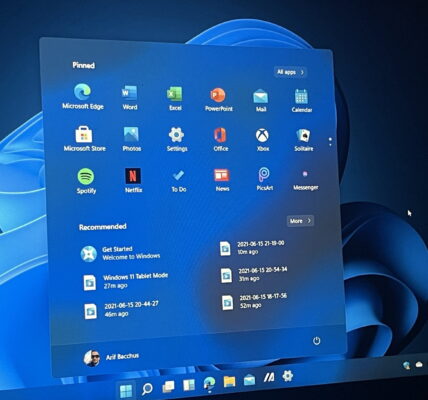Launch the Photos app
This screenshot has height=400, width=428.
131,139
